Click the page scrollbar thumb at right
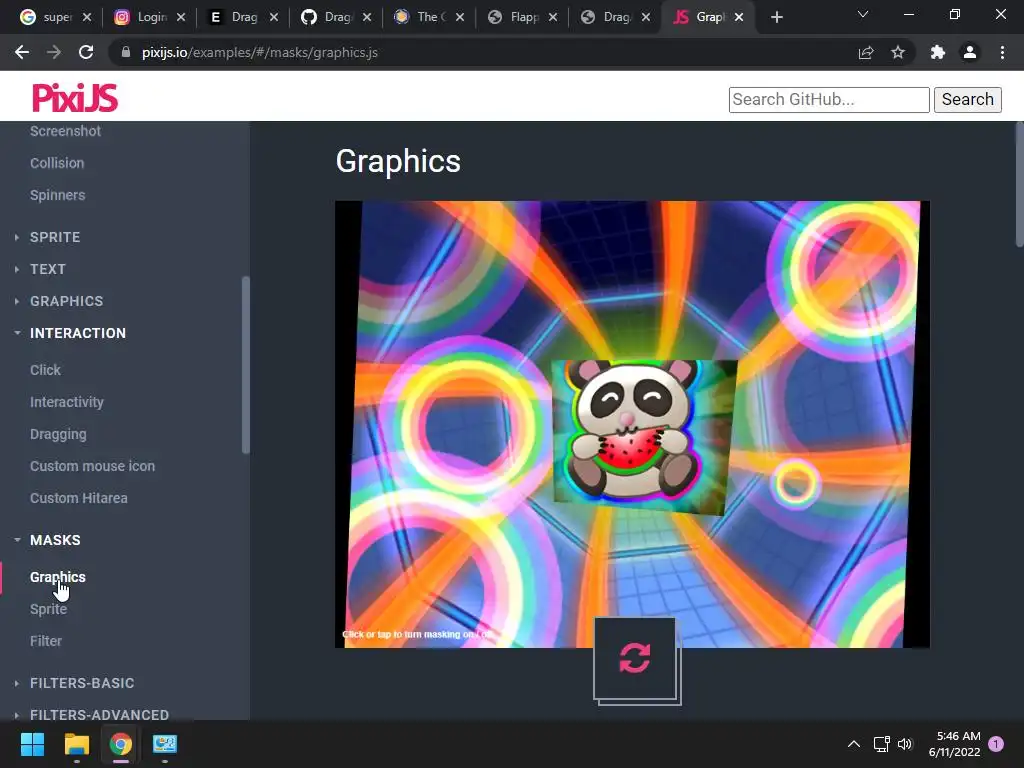This screenshot has width=1024, height=768. point(1019,184)
